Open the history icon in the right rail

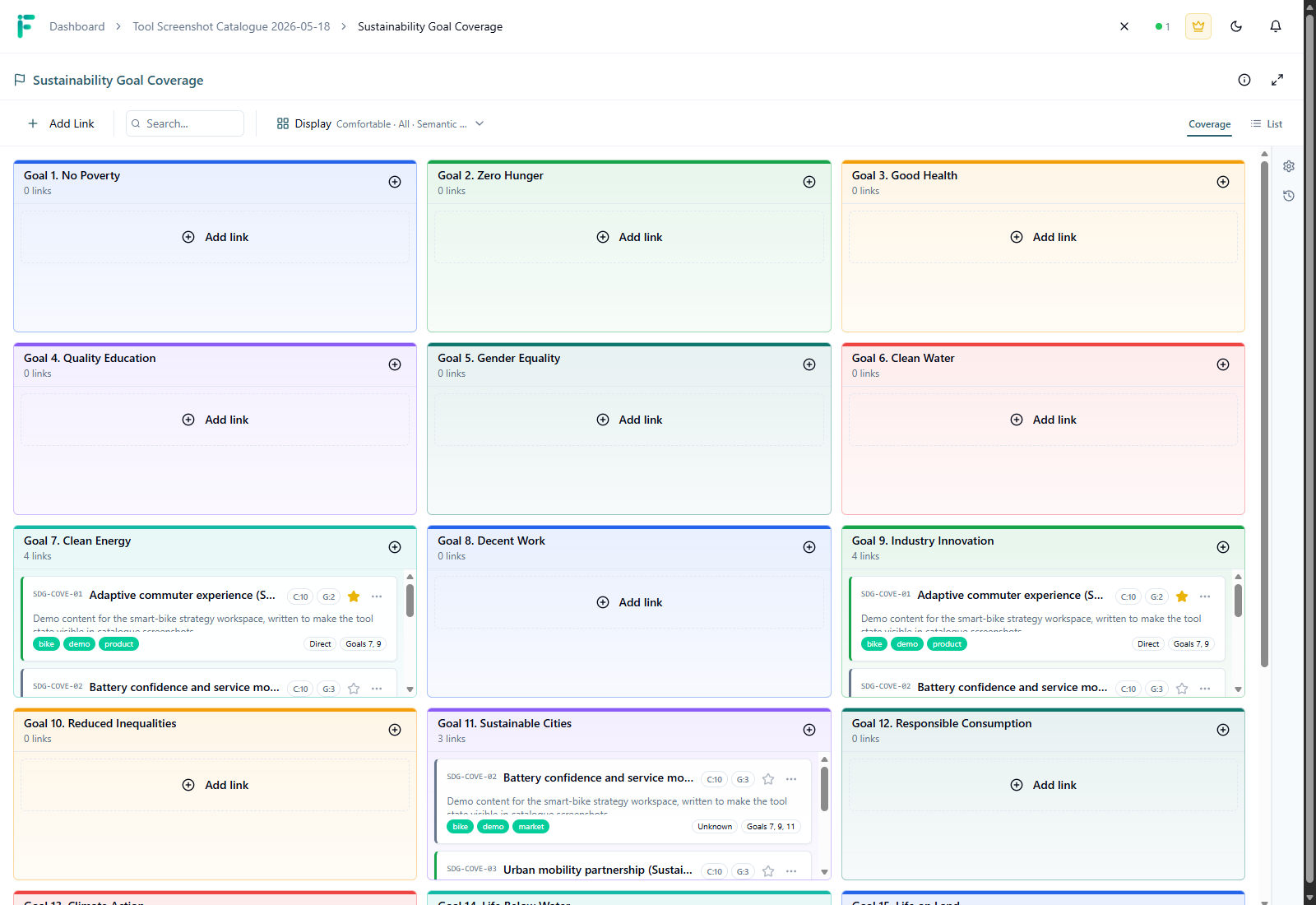point(1289,196)
